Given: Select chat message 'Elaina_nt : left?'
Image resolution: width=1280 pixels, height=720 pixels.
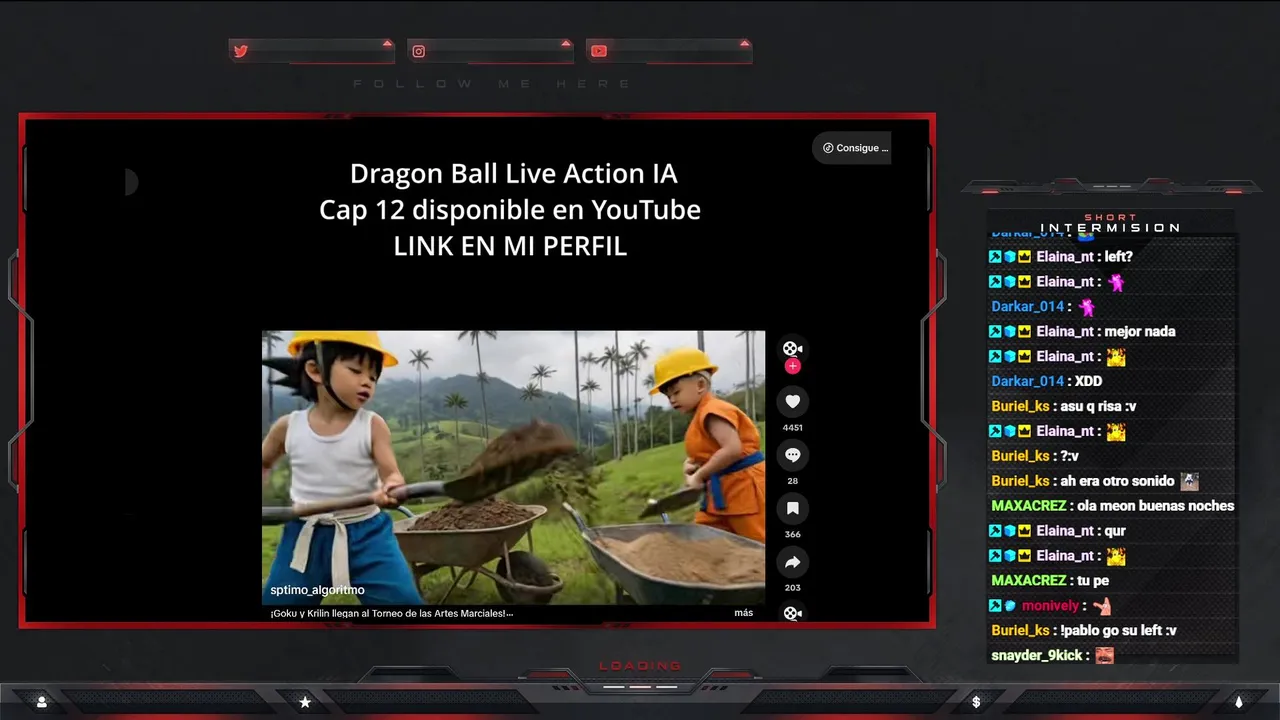Looking at the screenshot, I should click(1061, 257).
